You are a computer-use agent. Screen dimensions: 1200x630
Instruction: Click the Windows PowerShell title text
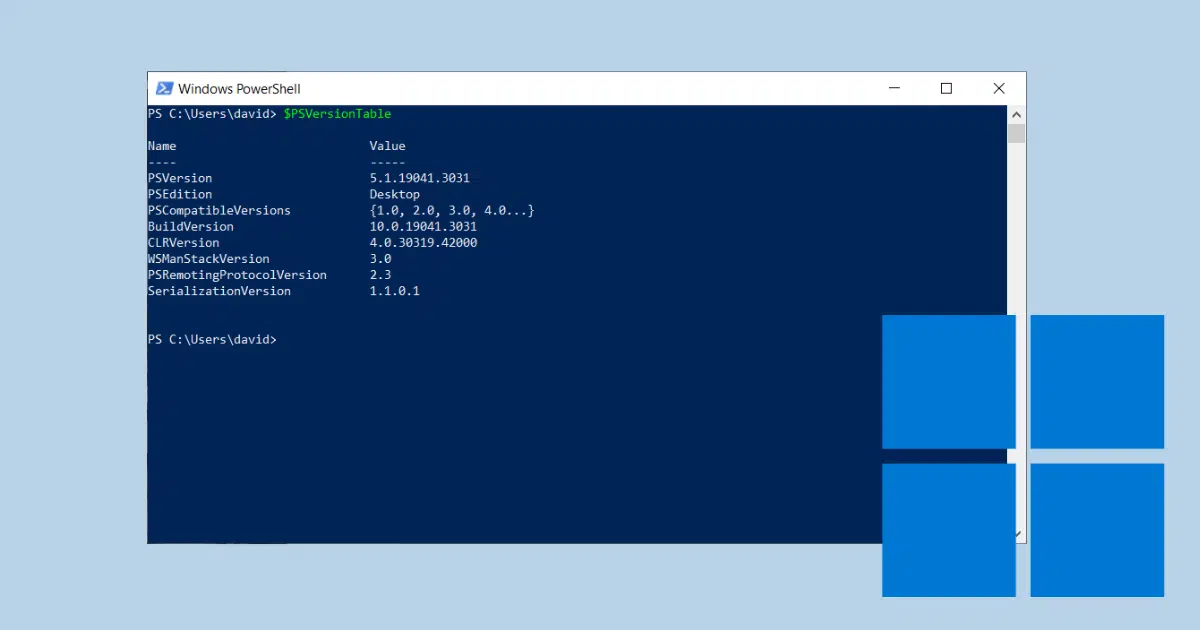point(239,89)
